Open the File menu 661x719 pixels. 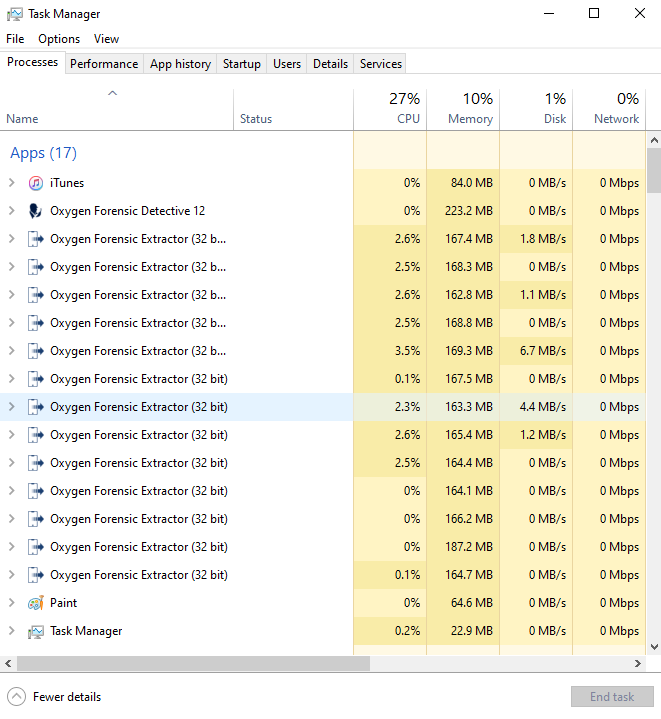pos(15,39)
